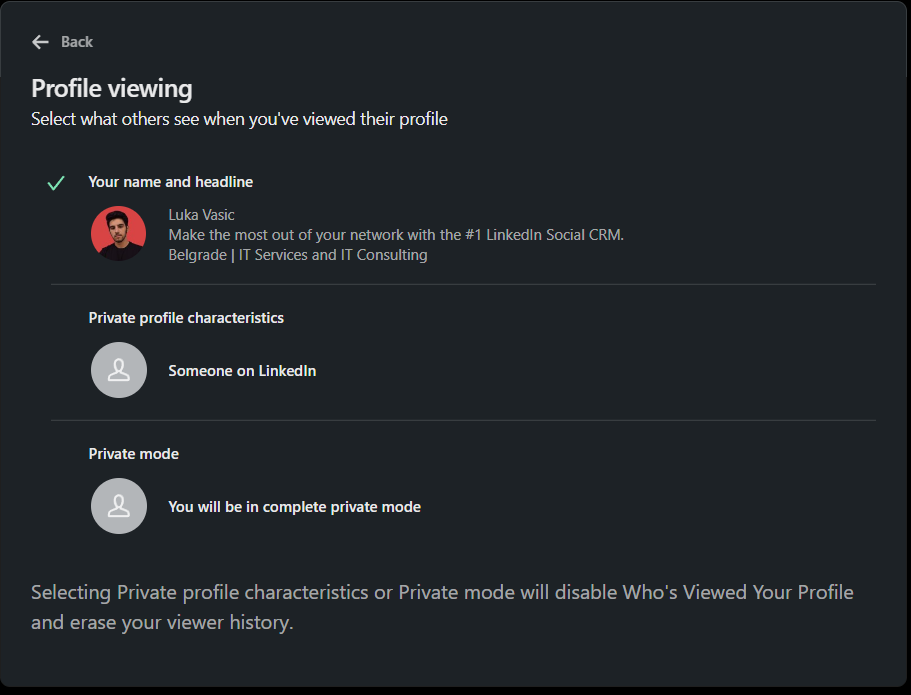Viewport: 911px width, 695px height.
Task: Select the 'Your name and headline' option
Action: pyautogui.click(x=170, y=182)
